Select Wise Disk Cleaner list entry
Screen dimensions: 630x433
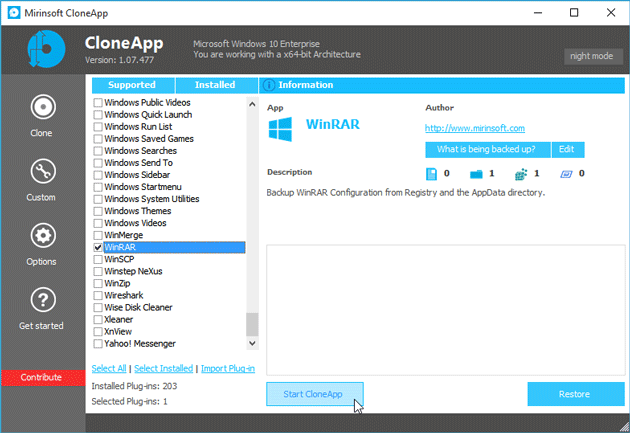point(138,308)
